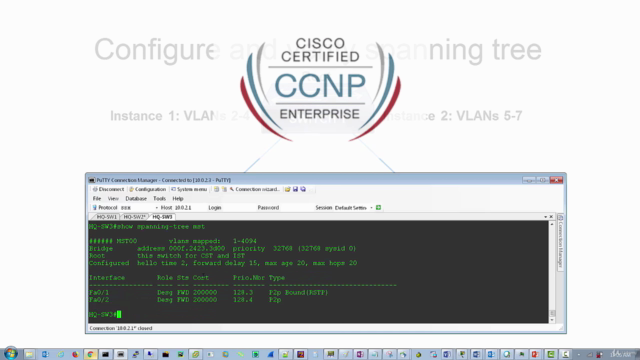Open the Connection Manager side panel
The height and width of the screenshot is (360, 640).
coord(560,242)
